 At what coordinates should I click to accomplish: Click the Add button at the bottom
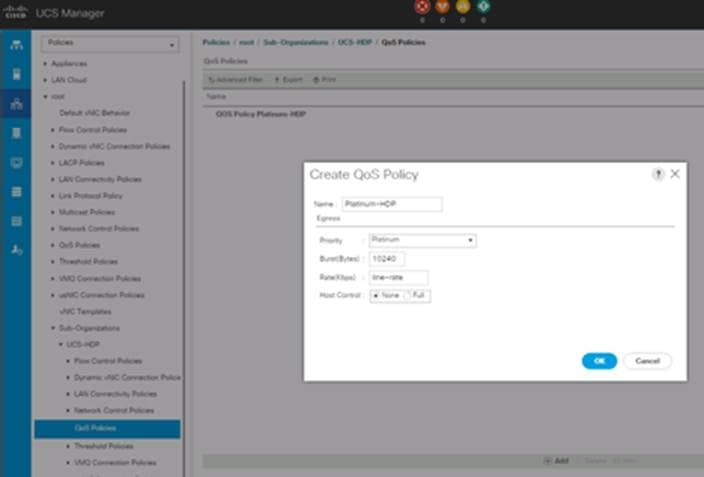click(557, 461)
